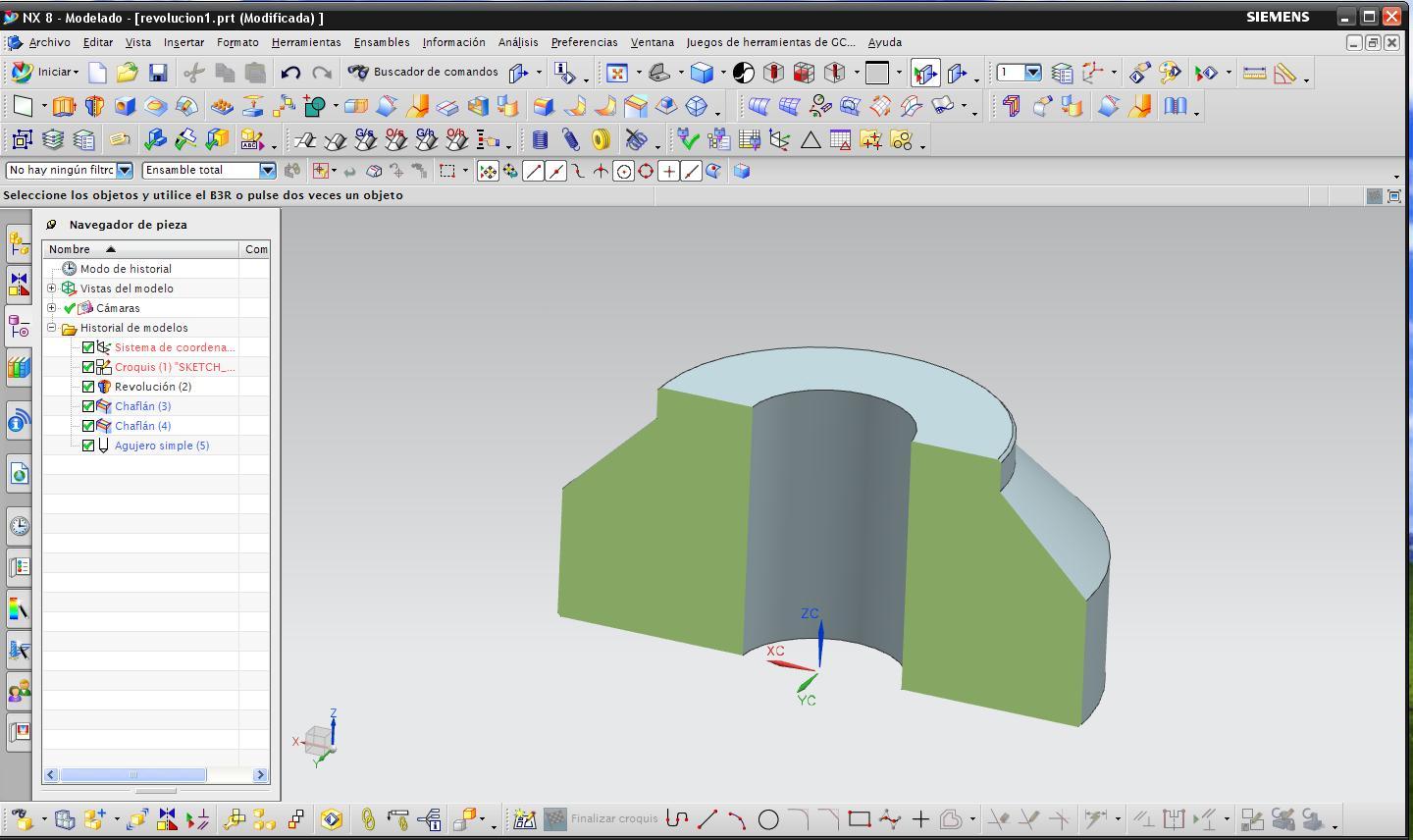1413x840 pixels.
Task: Open the history clock sidebar tab
Action: (19, 526)
